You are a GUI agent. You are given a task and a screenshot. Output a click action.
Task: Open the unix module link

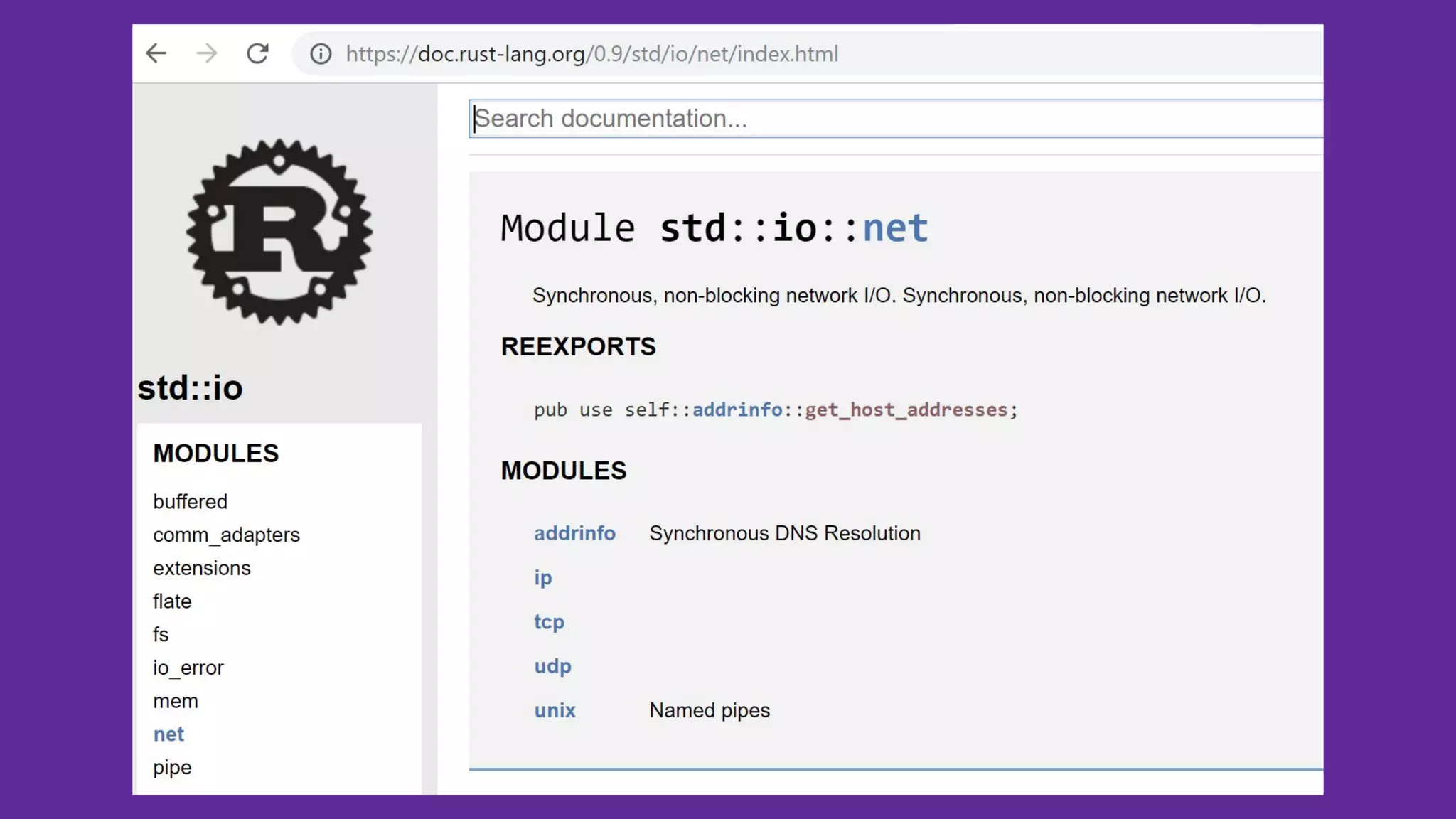[x=555, y=710]
